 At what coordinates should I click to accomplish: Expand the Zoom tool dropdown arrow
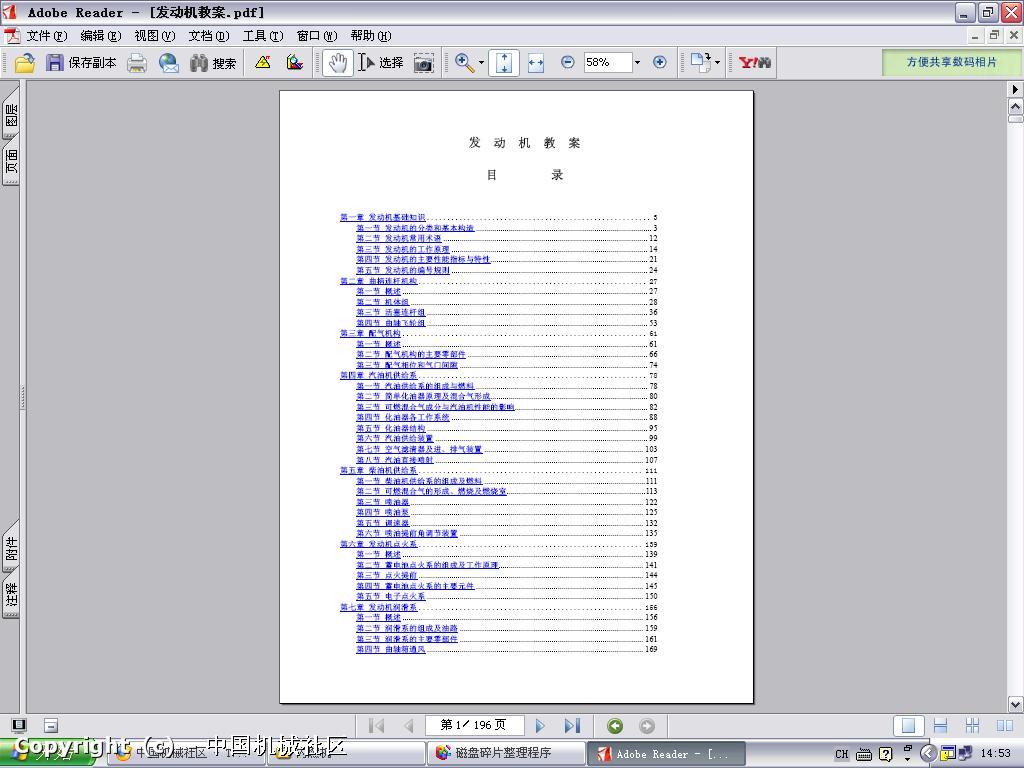(x=481, y=63)
